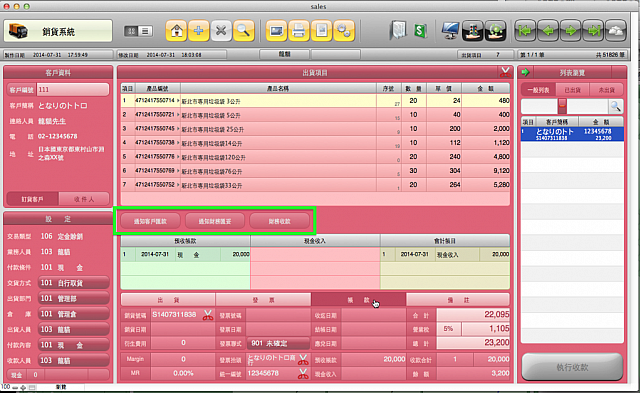Open 付款內容 dropdown showing 101 現金

pyautogui.click(x=73, y=345)
